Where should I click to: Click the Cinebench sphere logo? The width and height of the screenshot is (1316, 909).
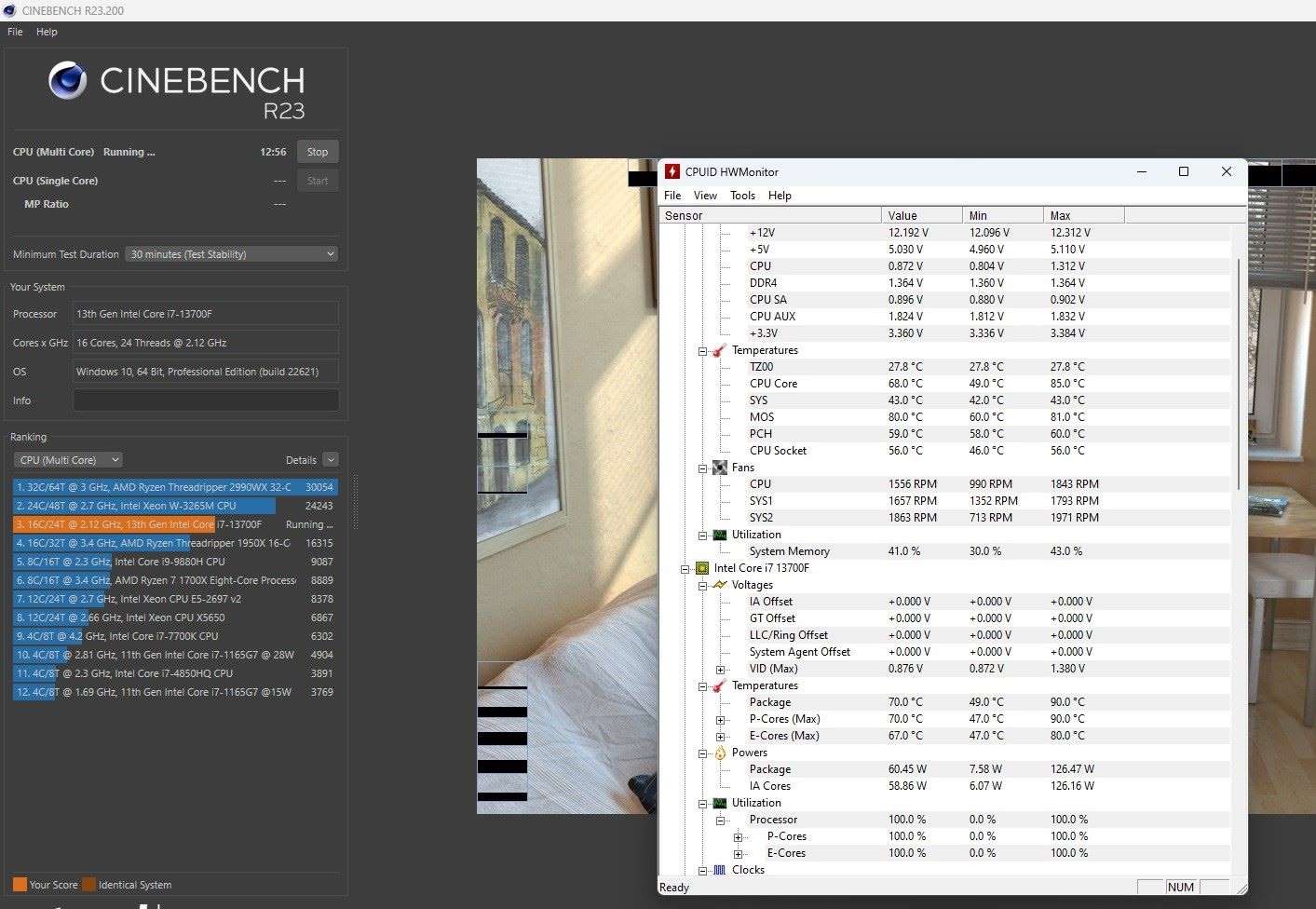pos(68,81)
